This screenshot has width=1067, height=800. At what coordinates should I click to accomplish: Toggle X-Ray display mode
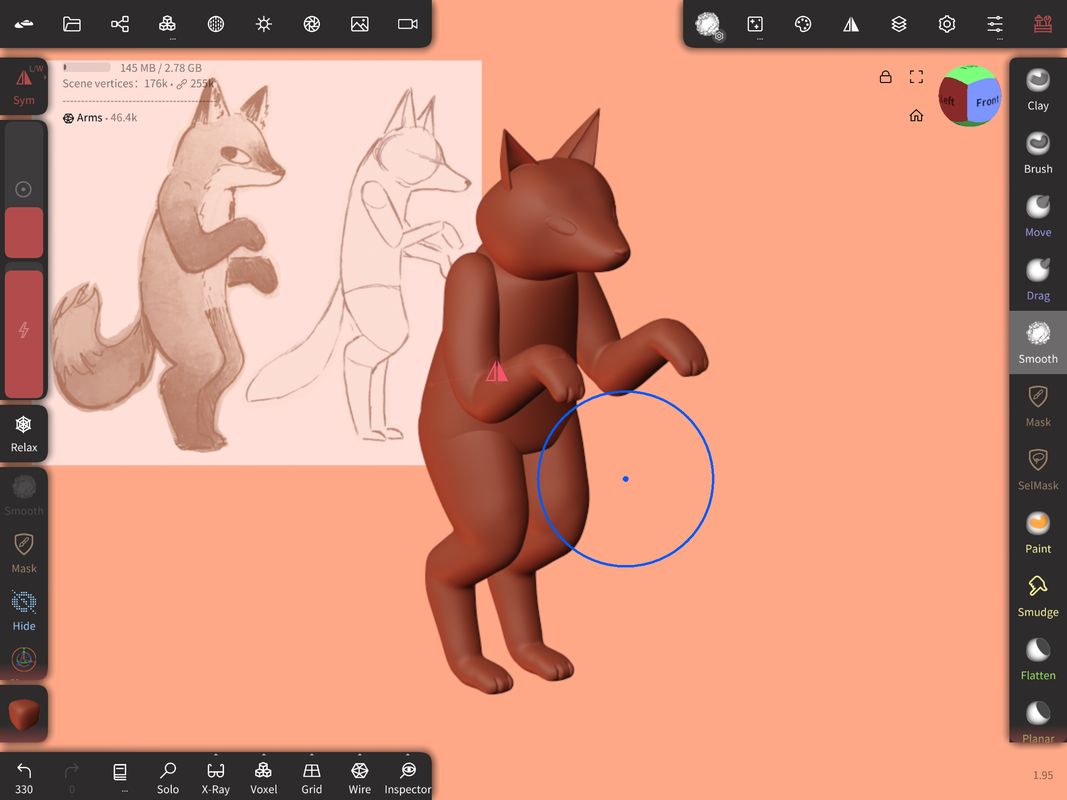pyautogui.click(x=215, y=776)
